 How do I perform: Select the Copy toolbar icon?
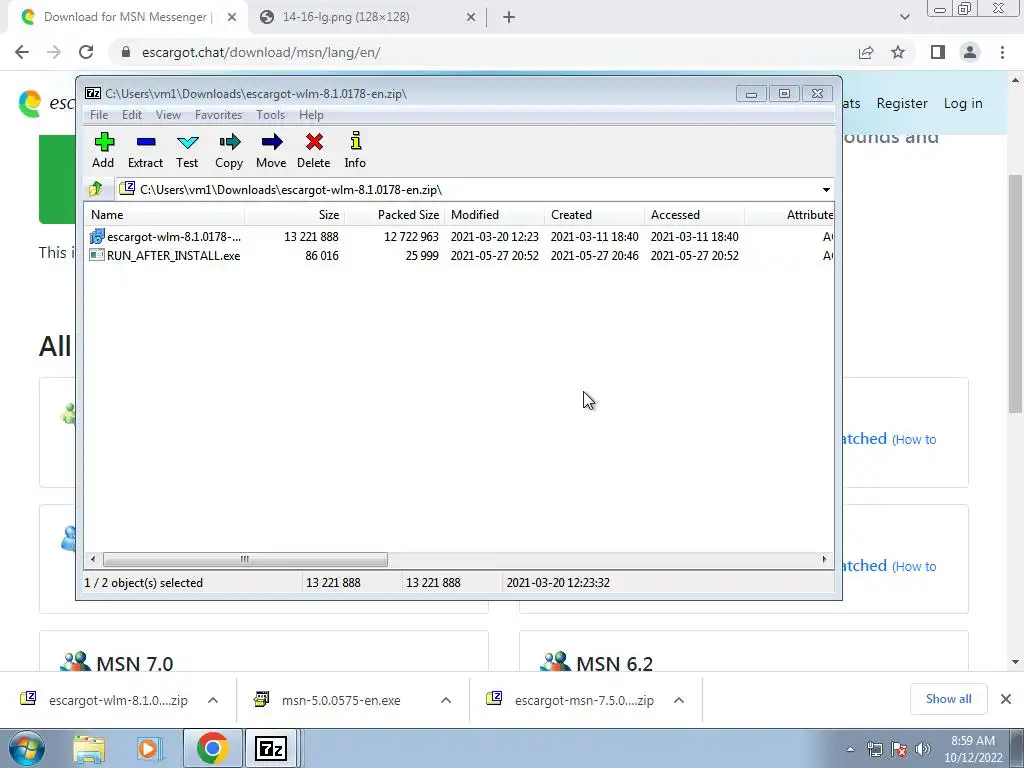229,151
